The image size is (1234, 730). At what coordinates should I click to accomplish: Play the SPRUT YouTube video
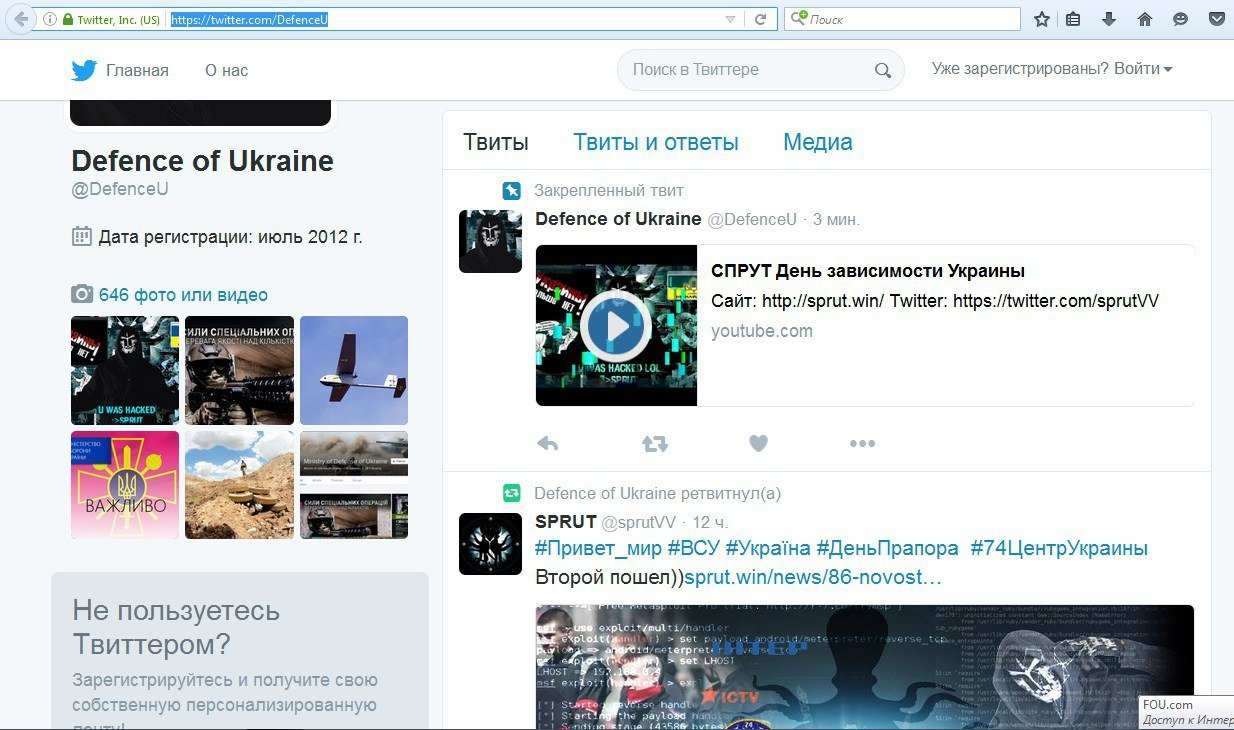click(x=615, y=326)
